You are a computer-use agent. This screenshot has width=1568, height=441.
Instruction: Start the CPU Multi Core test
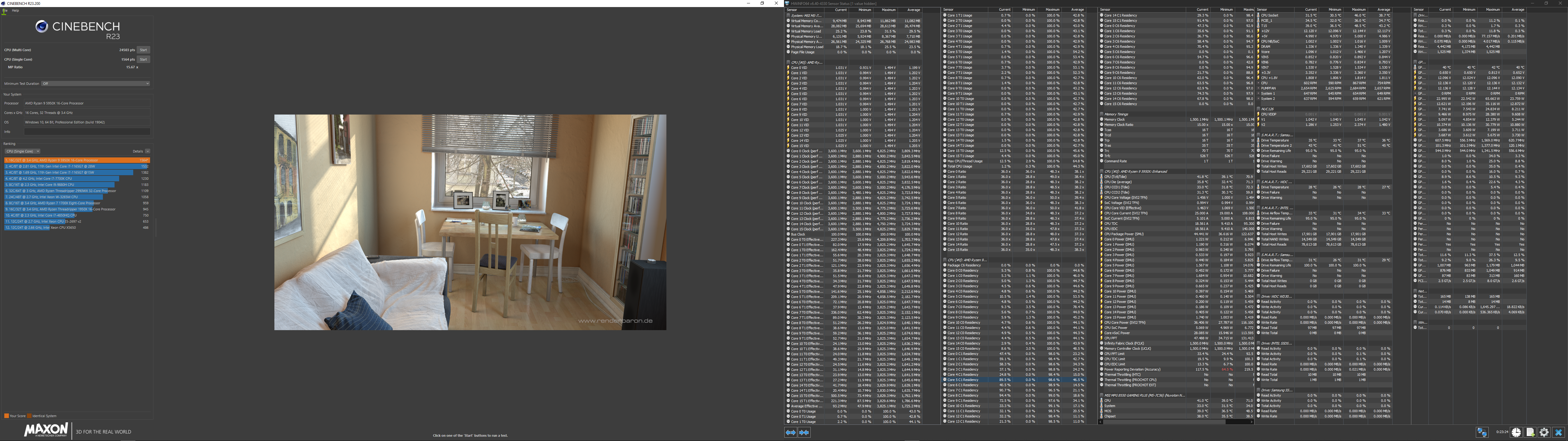tap(143, 50)
